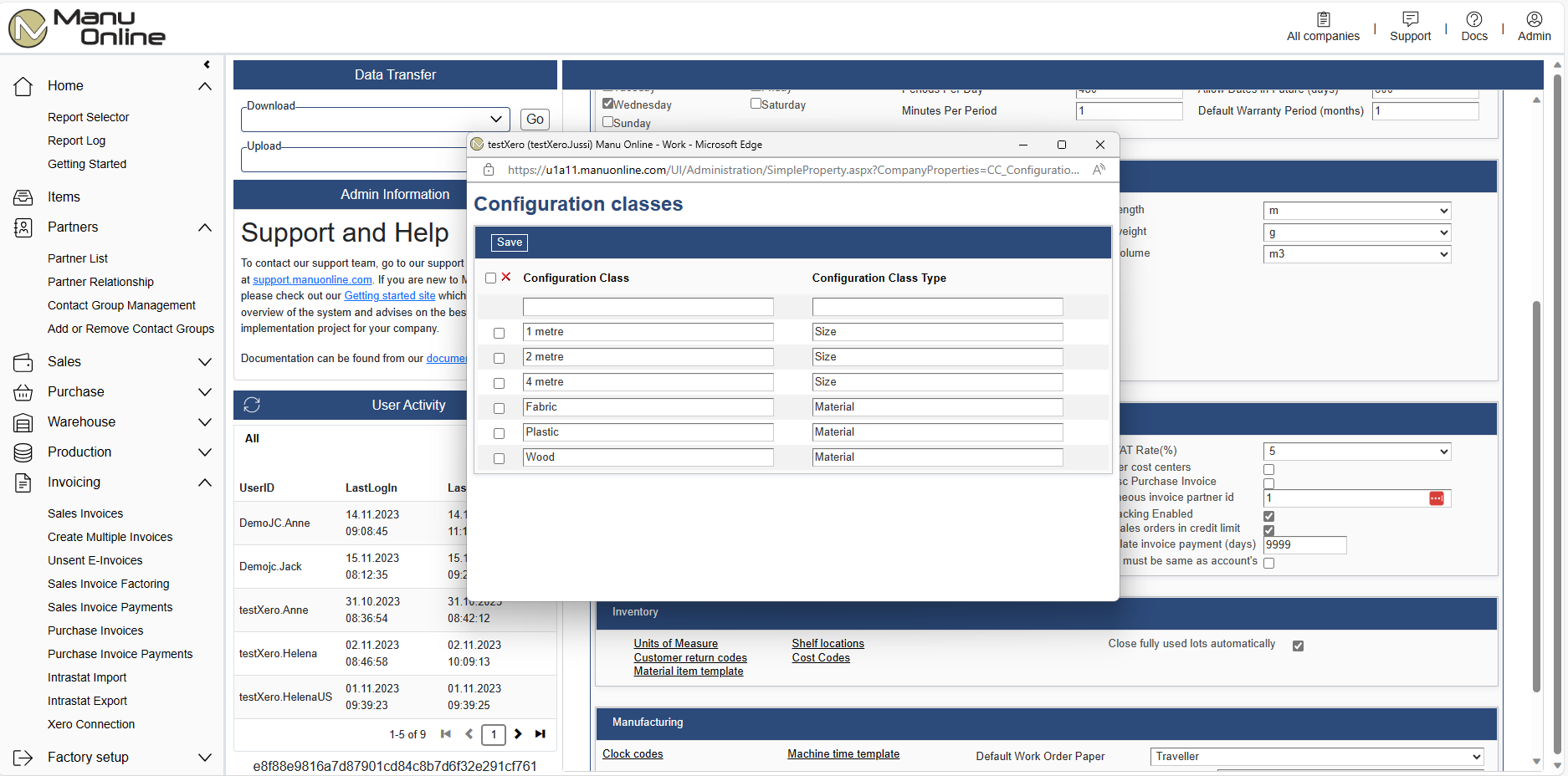Click the red icon in invoice partner id field

1437,498
